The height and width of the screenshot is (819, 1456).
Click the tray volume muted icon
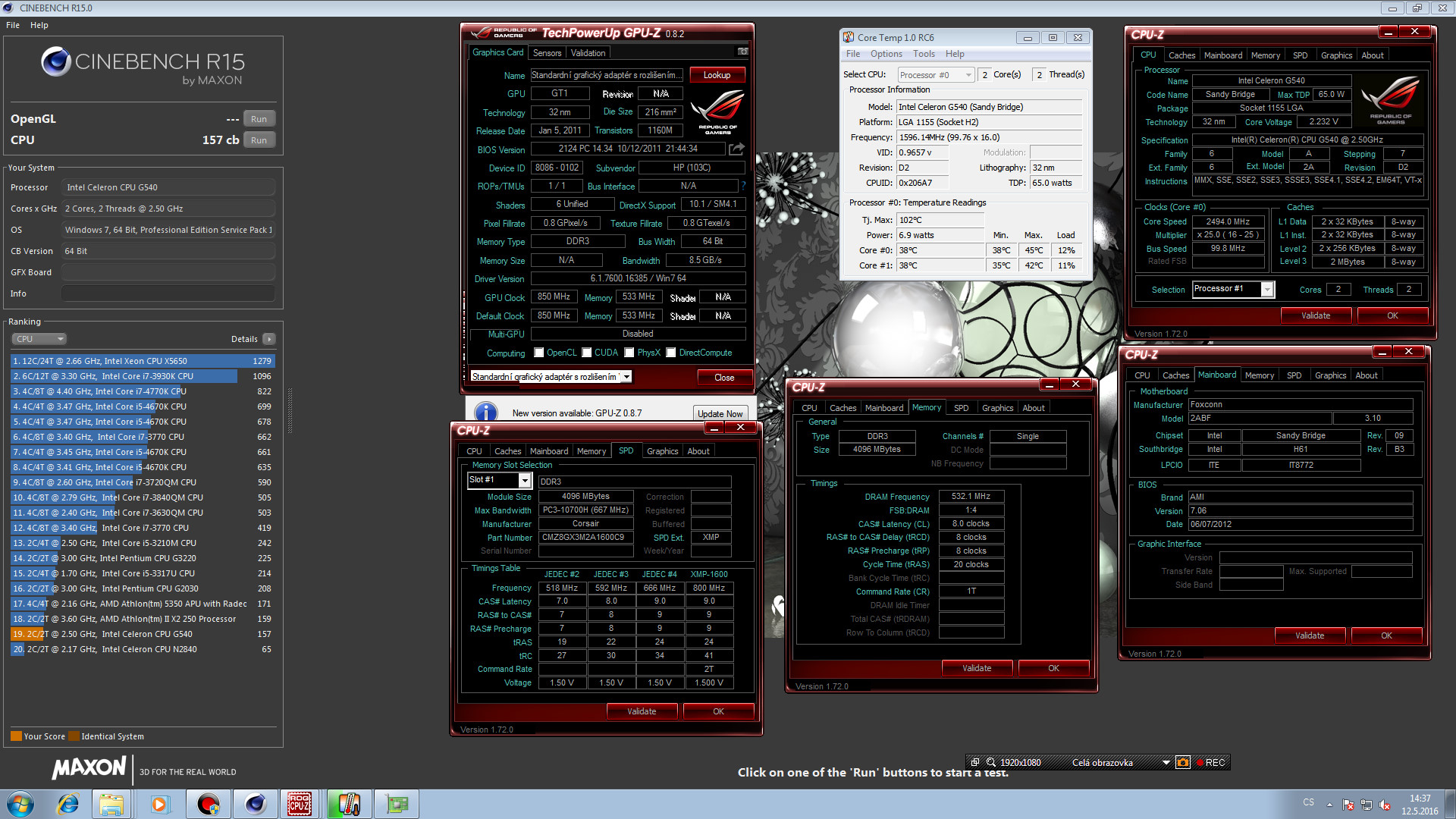click(x=1385, y=805)
